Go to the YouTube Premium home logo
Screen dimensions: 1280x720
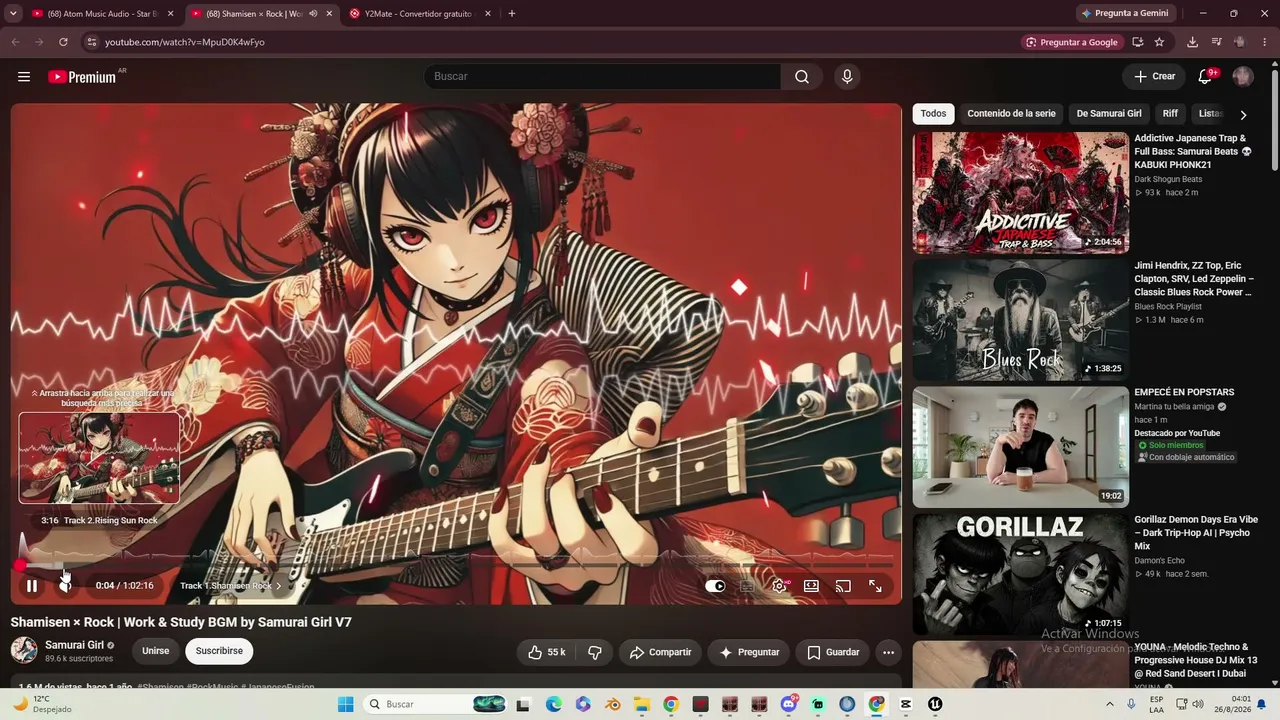coord(83,77)
